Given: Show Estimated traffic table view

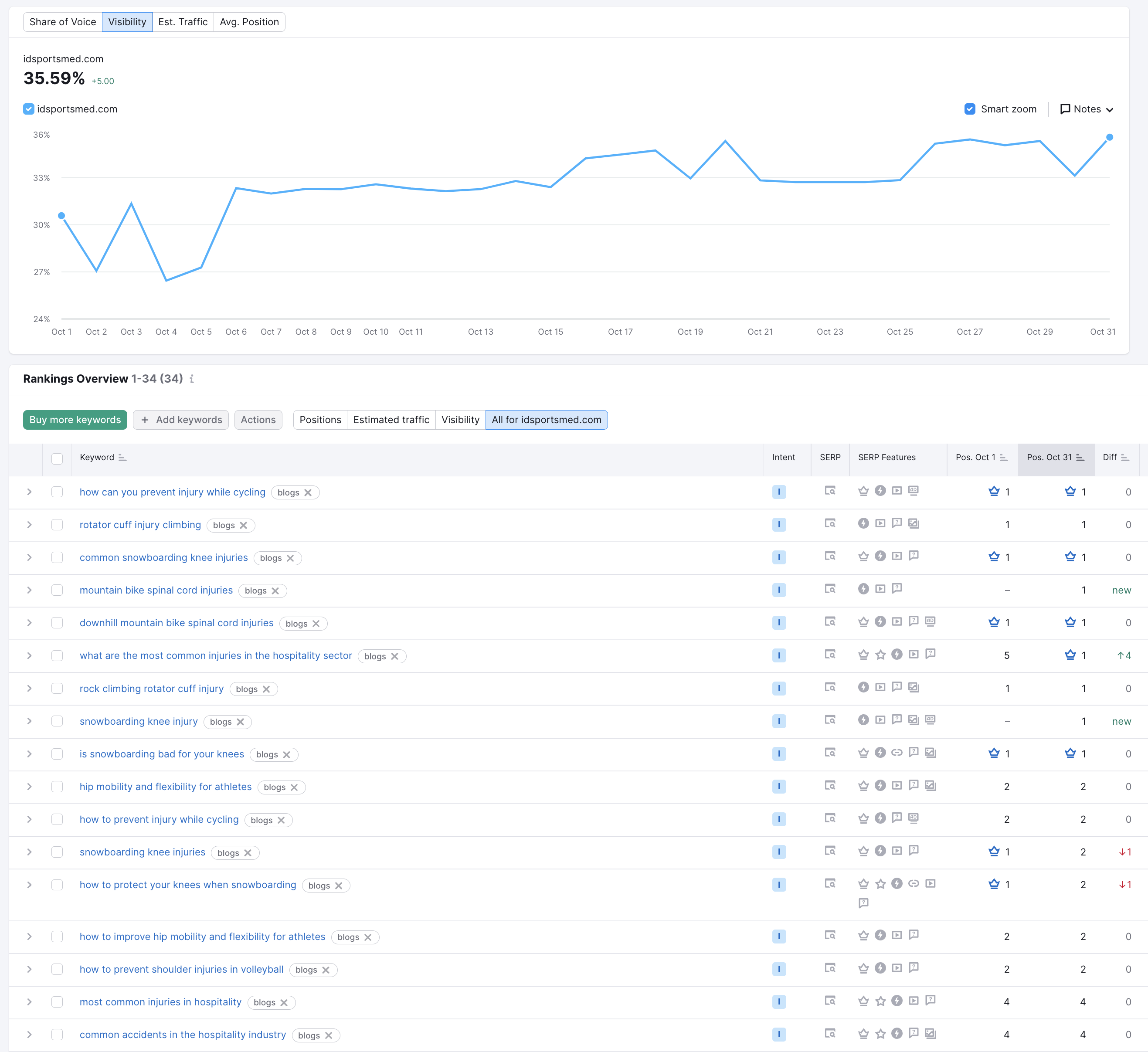Looking at the screenshot, I should click(x=391, y=420).
